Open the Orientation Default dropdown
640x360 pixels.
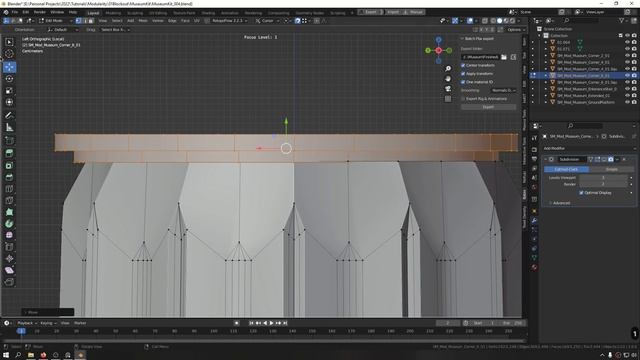(x=62, y=29)
